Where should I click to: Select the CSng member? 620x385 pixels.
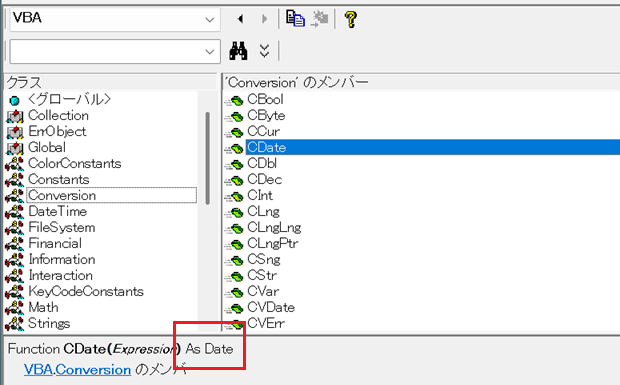[264, 259]
